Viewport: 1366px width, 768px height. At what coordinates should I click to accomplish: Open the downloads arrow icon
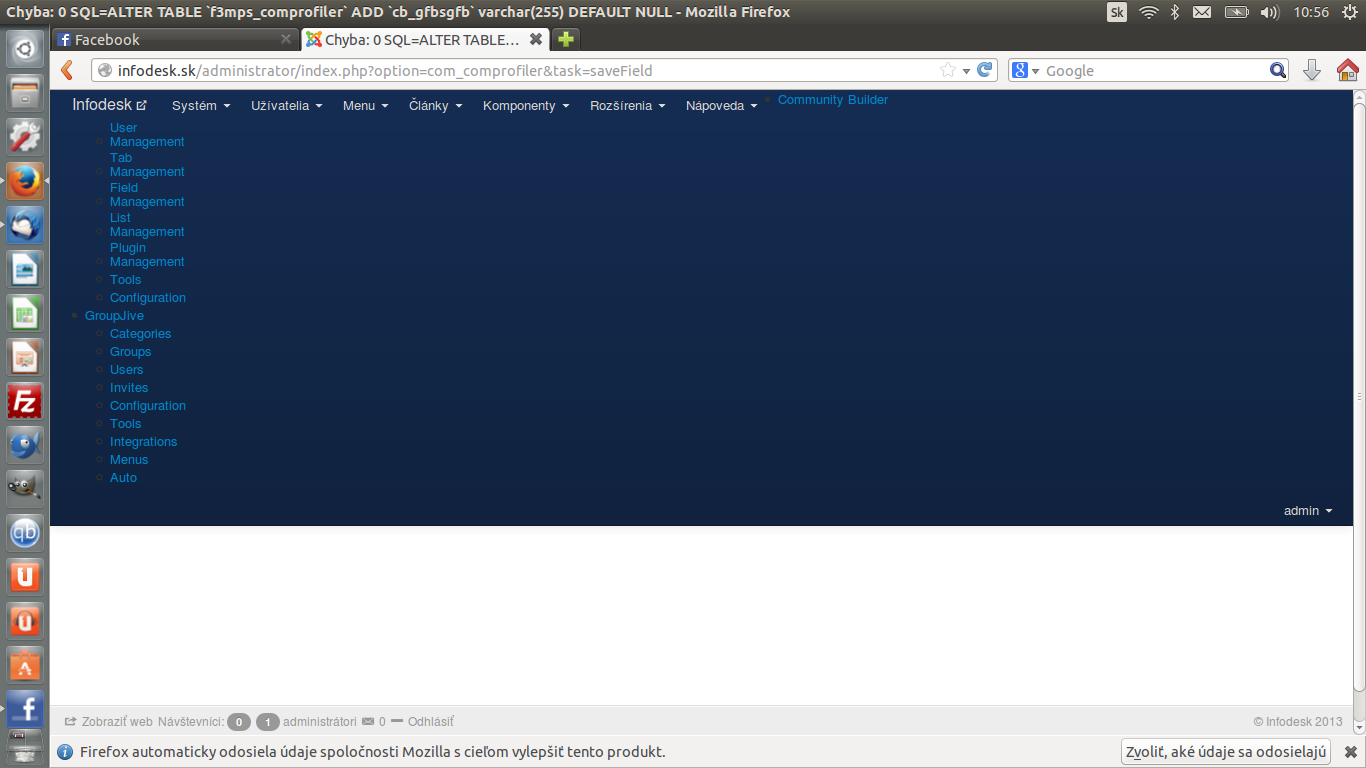1312,70
